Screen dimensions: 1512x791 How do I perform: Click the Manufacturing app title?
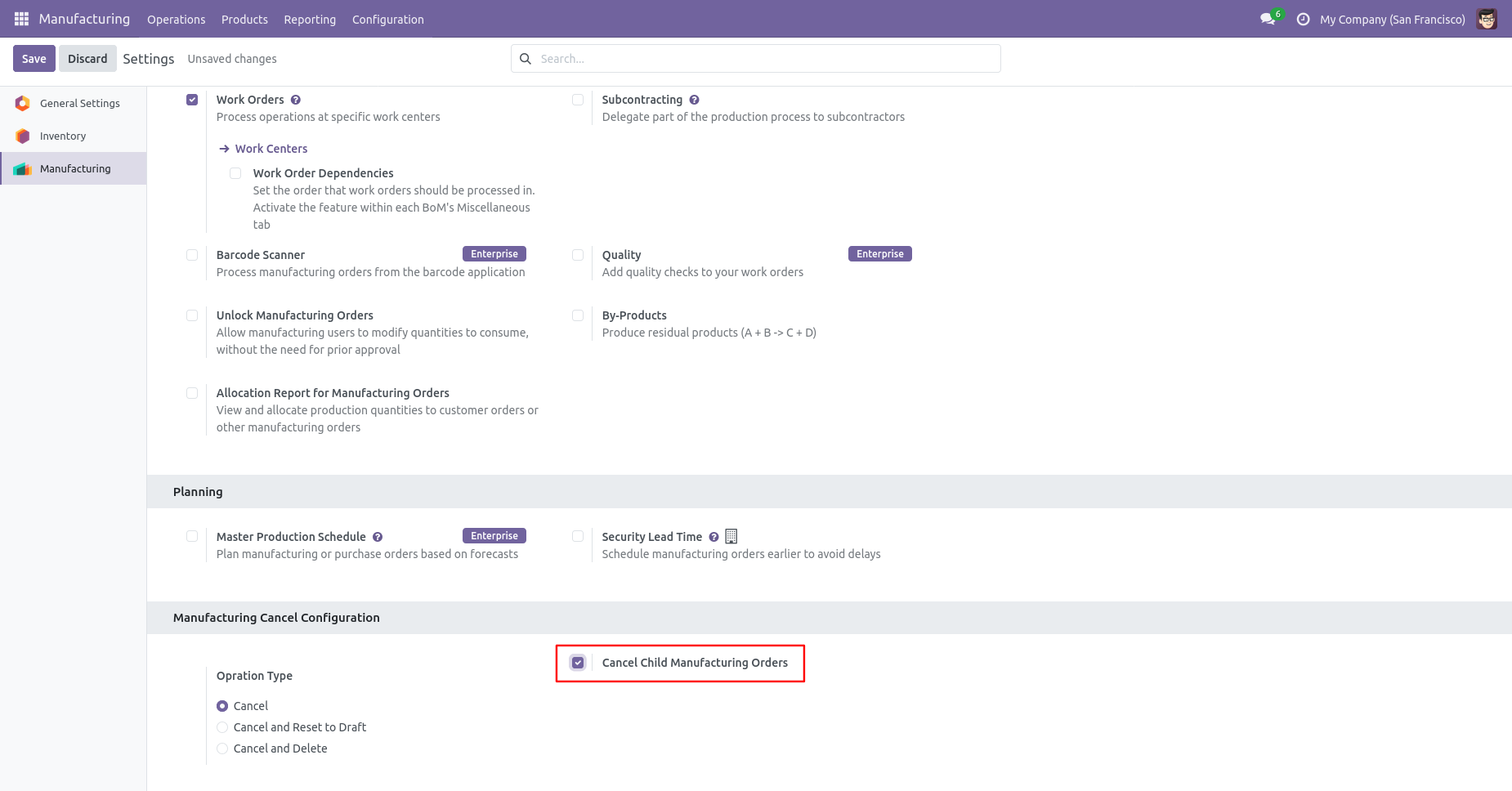(84, 19)
